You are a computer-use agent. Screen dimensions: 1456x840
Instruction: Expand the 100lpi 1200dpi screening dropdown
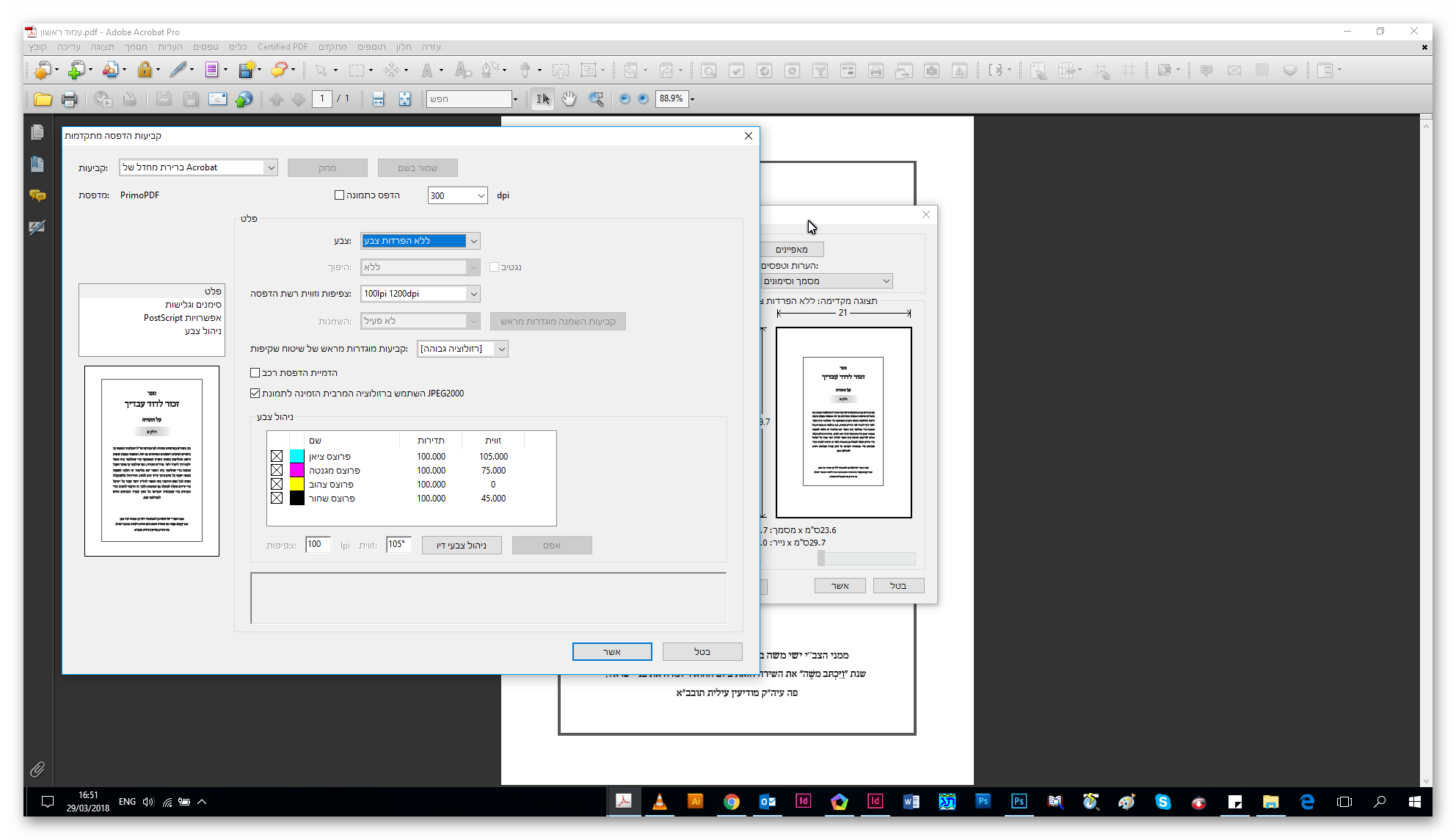(474, 294)
